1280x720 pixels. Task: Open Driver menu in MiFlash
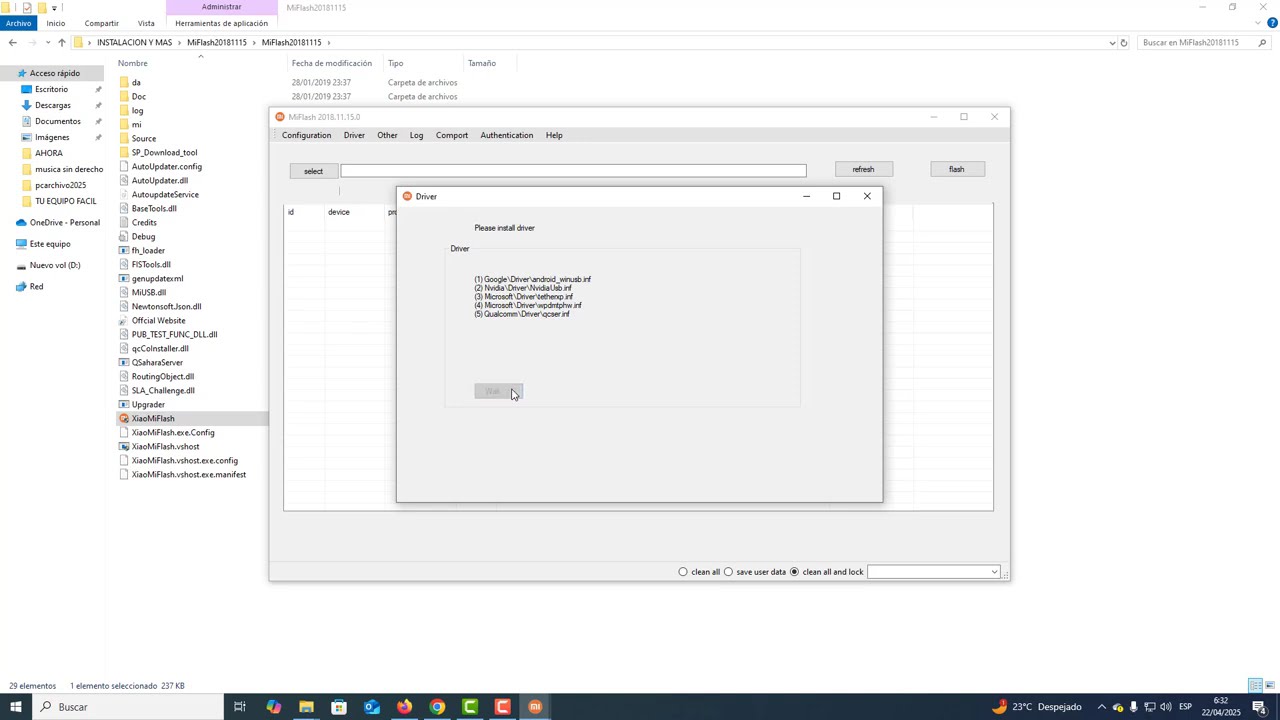[x=354, y=135]
